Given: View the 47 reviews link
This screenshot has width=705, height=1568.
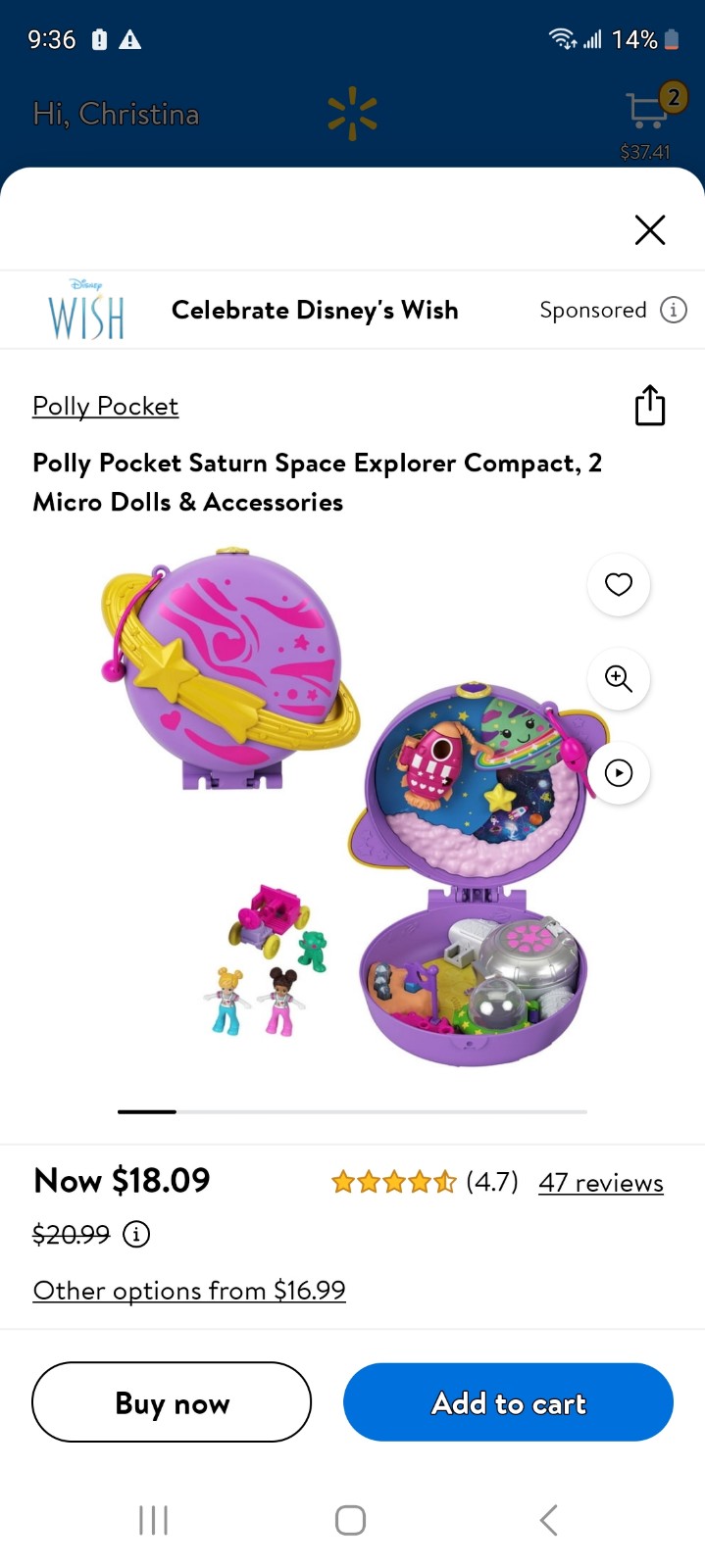Looking at the screenshot, I should [601, 1183].
